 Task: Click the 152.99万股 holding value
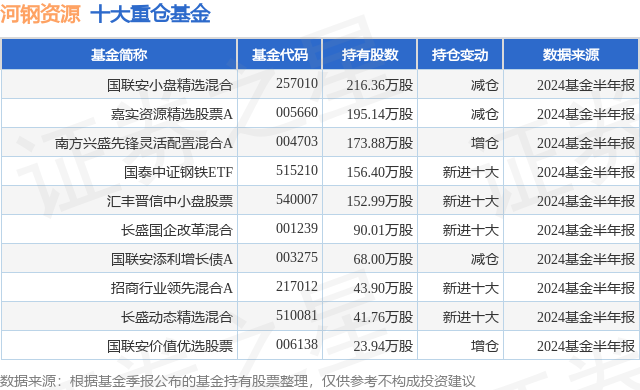point(380,201)
